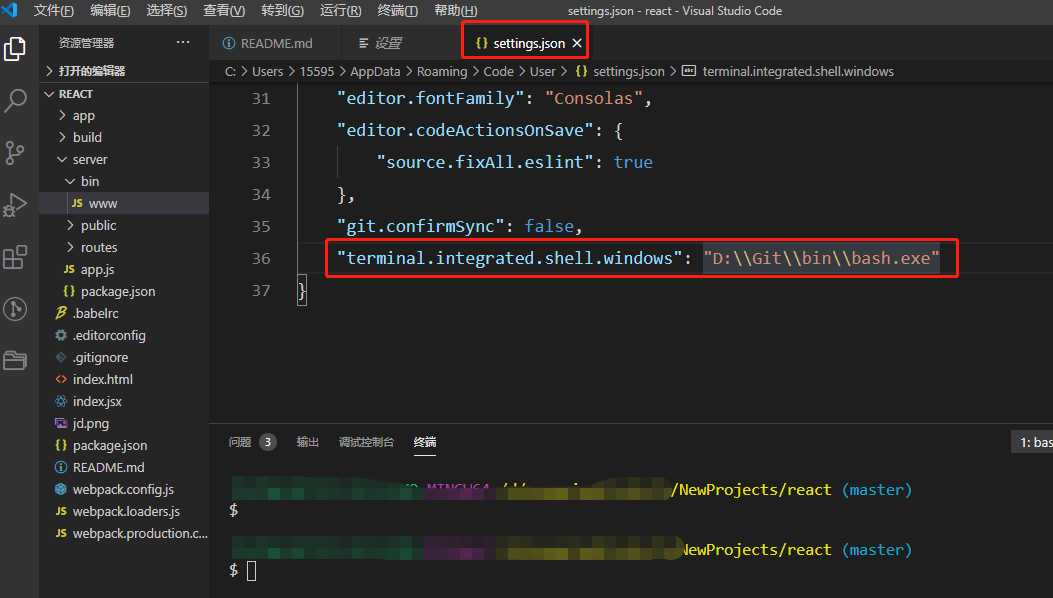Screen dimensions: 1053x598
Task: Click the JS icon of www file
Action: point(77,203)
